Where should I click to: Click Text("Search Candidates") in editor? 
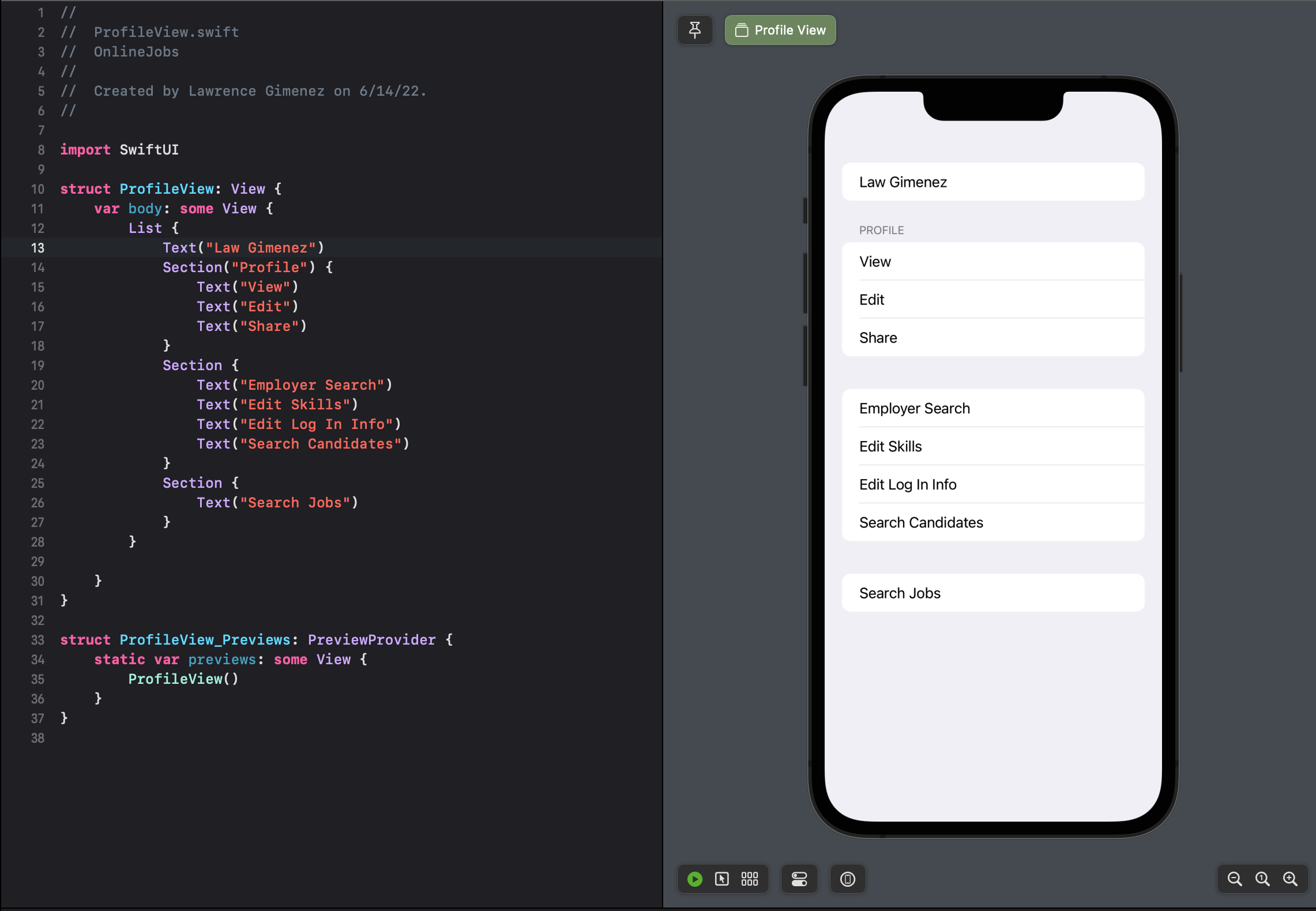point(303,444)
